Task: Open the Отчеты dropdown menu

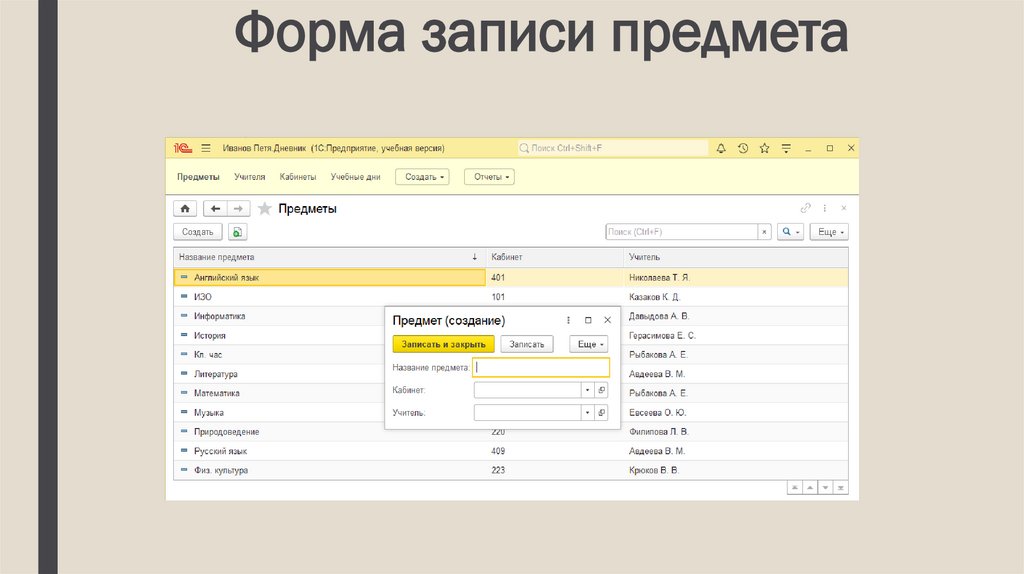Action: (x=489, y=177)
